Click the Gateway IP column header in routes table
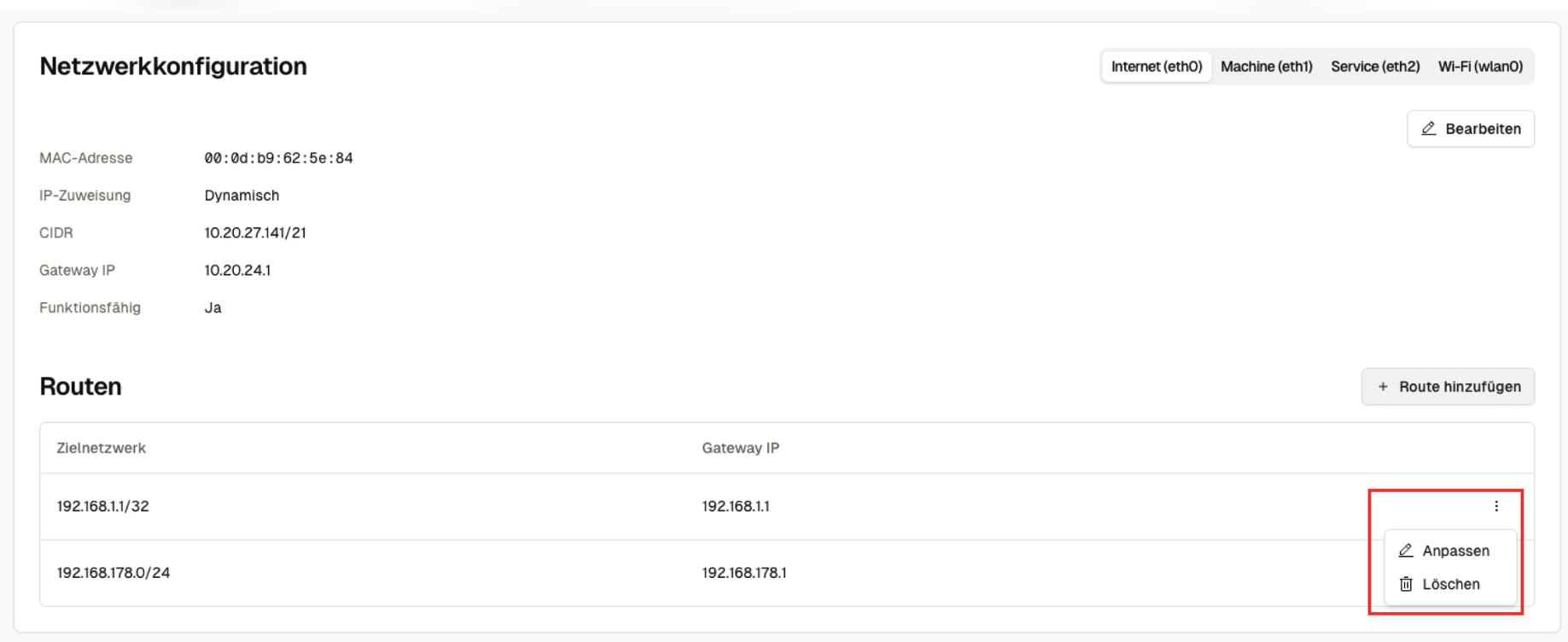The height and width of the screenshot is (642, 1568). click(x=740, y=448)
